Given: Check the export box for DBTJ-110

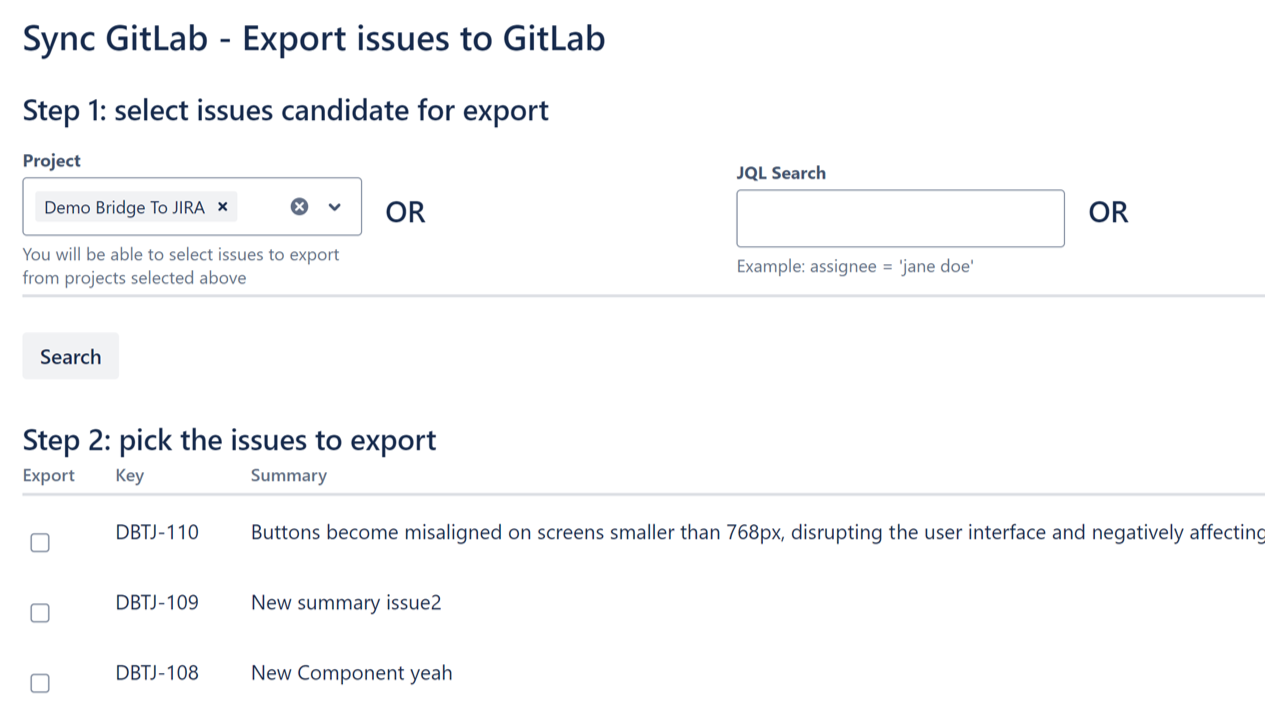Looking at the screenshot, I should click(x=40, y=542).
